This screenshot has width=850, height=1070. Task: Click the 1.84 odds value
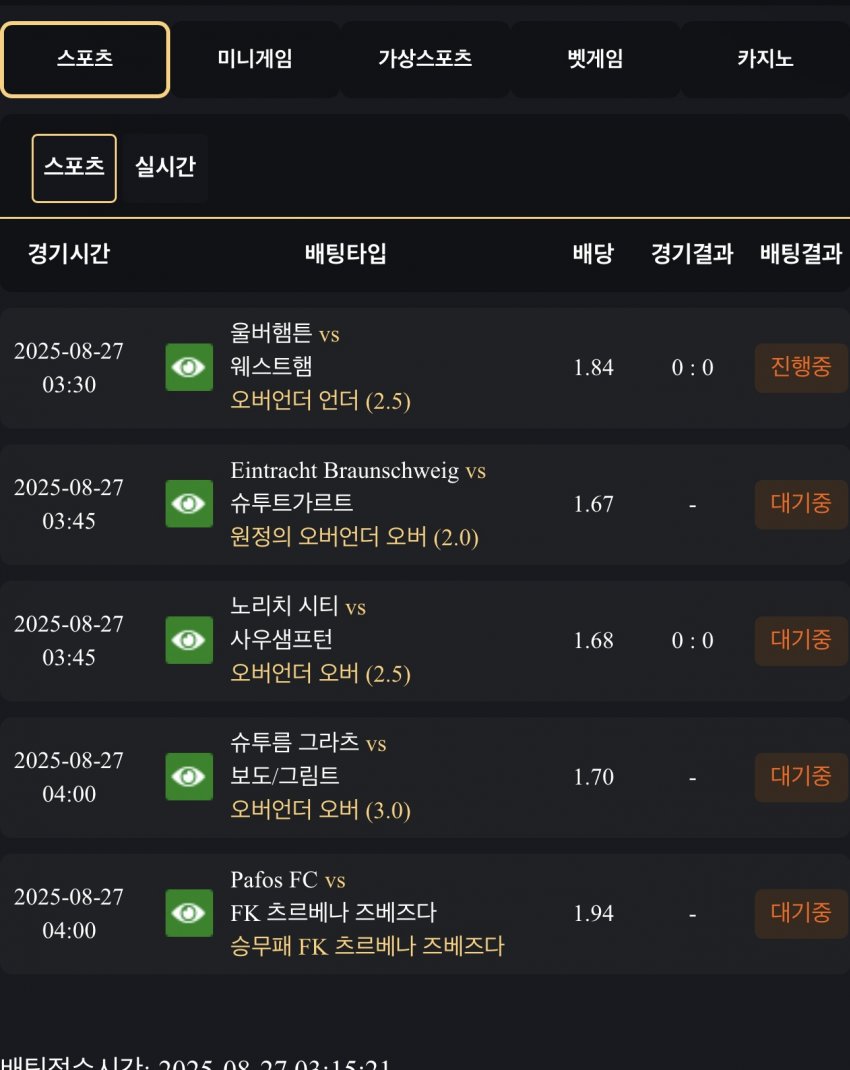pyautogui.click(x=593, y=368)
